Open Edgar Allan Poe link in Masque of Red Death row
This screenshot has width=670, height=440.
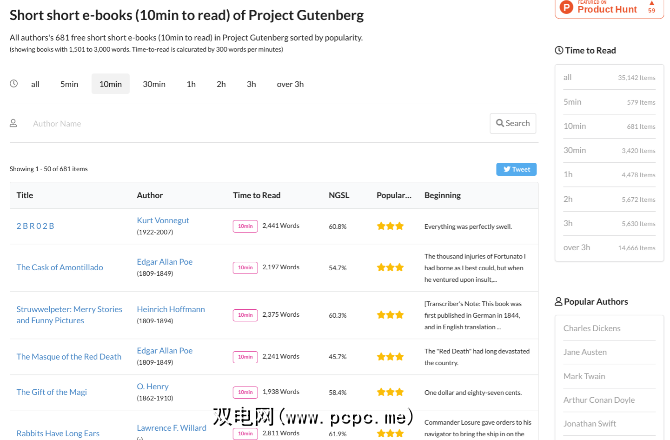click(165, 351)
